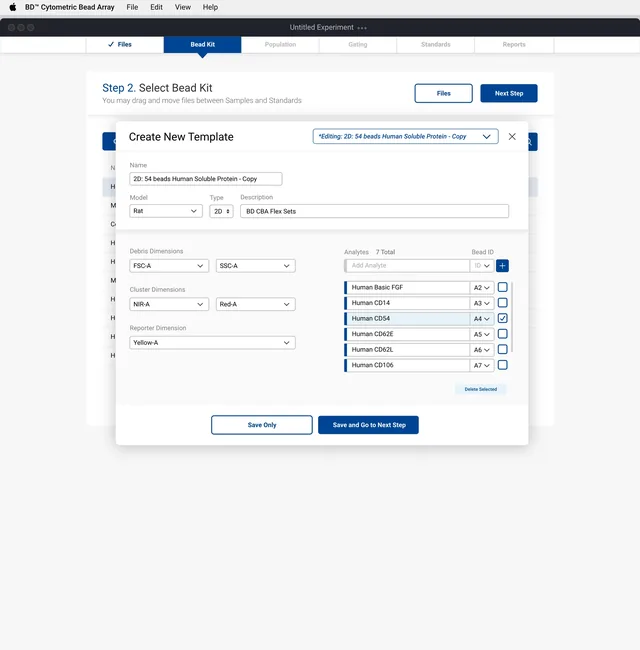Viewport: 640px width, 650px height.
Task: Open Bead ID A2 dropdown
Action: pyautogui.click(x=482, y=287)
